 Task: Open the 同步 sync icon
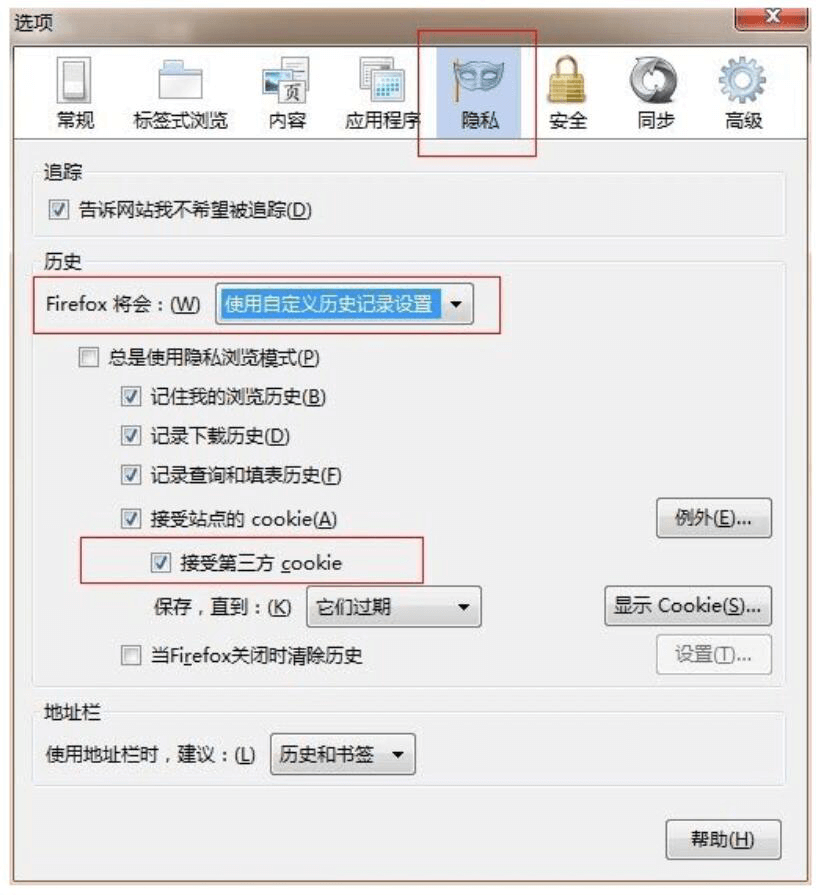(x=654, y=80)
